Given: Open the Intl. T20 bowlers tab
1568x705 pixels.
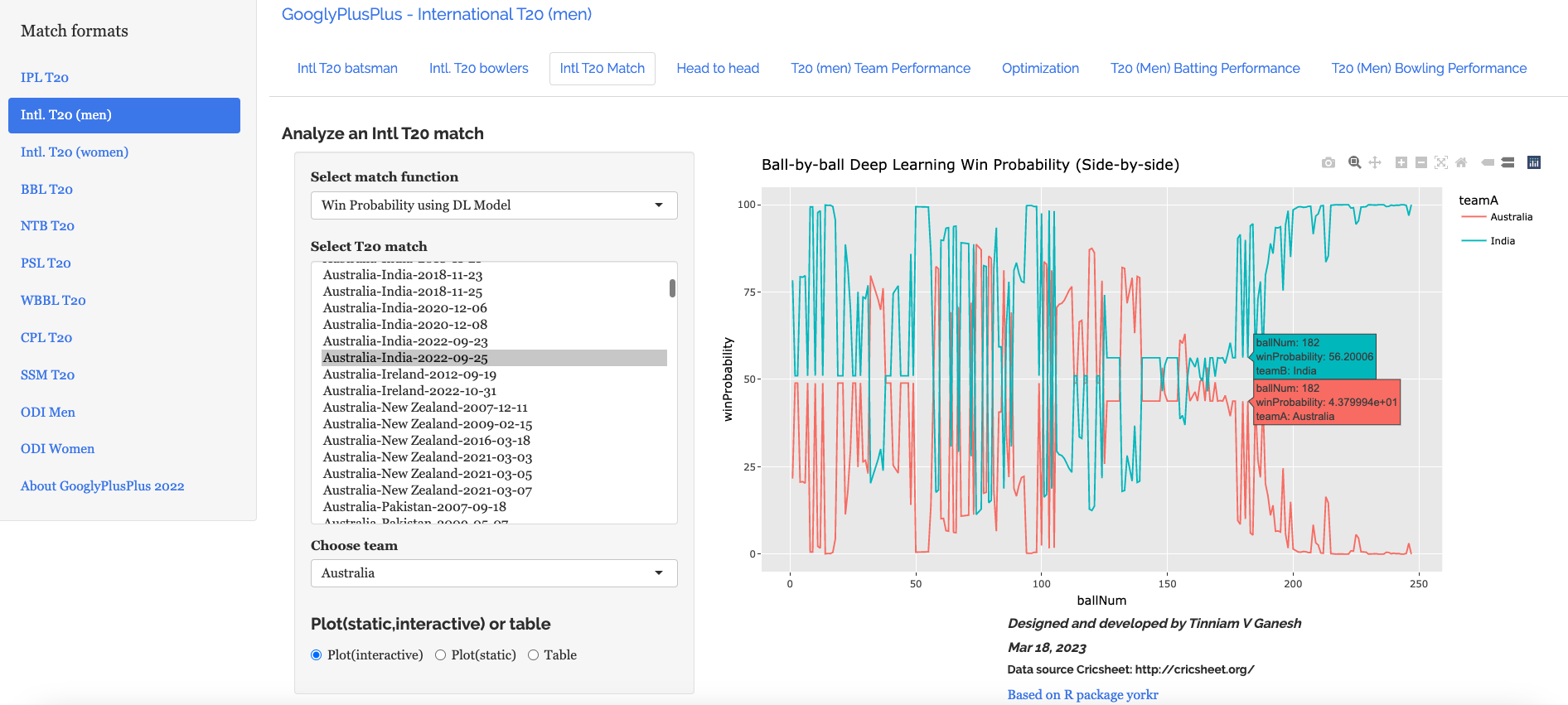Looking at the screenshot, I should [x=478, y=69].
